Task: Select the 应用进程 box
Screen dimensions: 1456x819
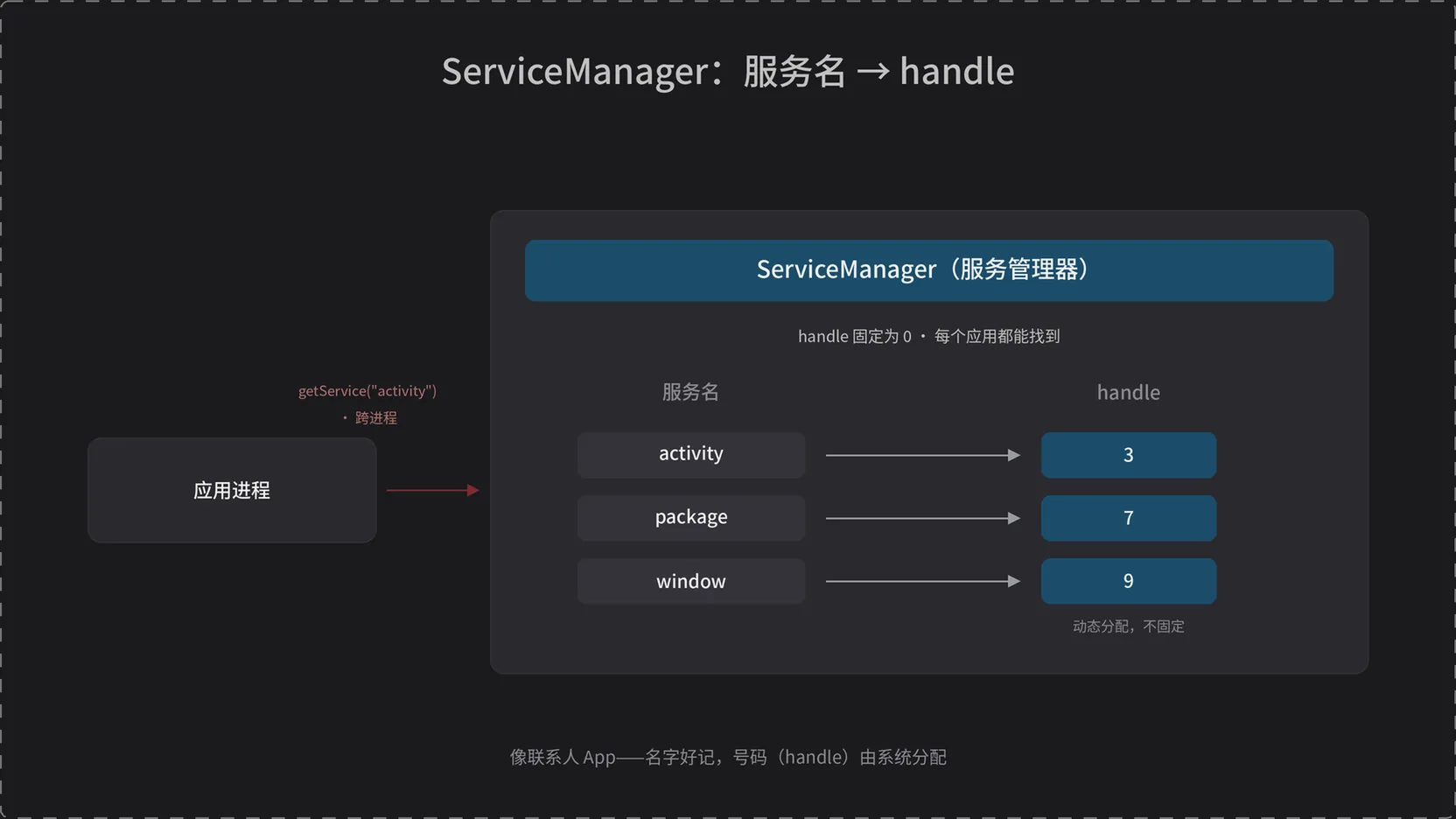Action: pos(232,490)
